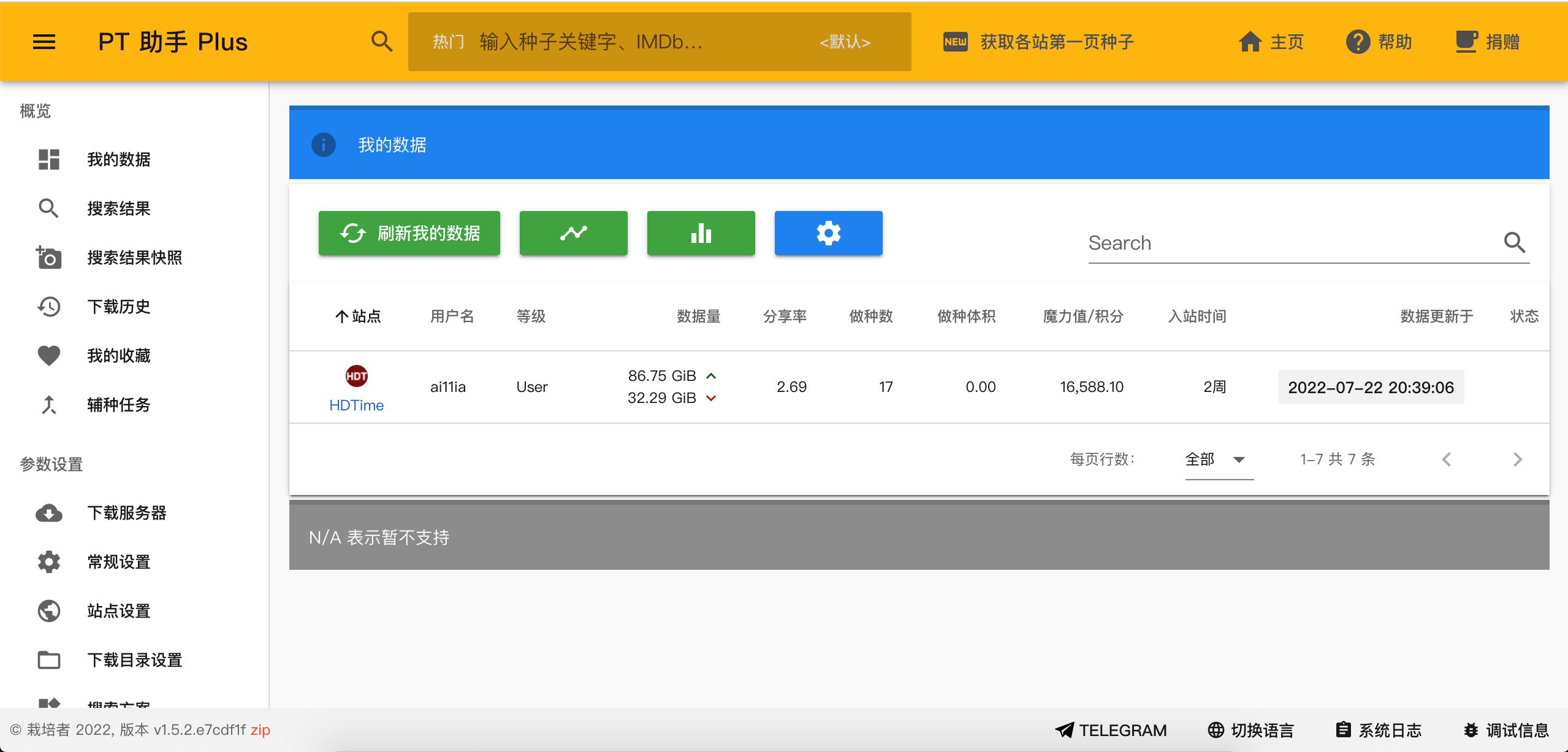The width and height of the screenshot is (1568, 752).
Task: Click the info icon in 我的数据 header
Action: 324,145
